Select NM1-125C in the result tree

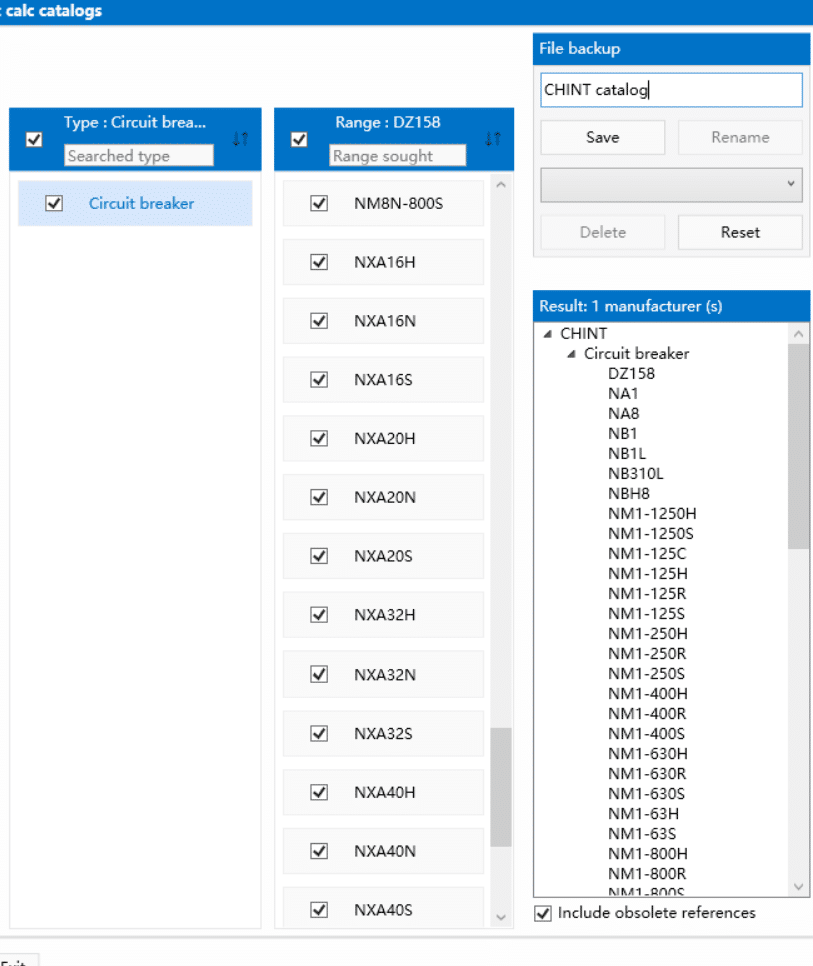(x=647, y=554)
